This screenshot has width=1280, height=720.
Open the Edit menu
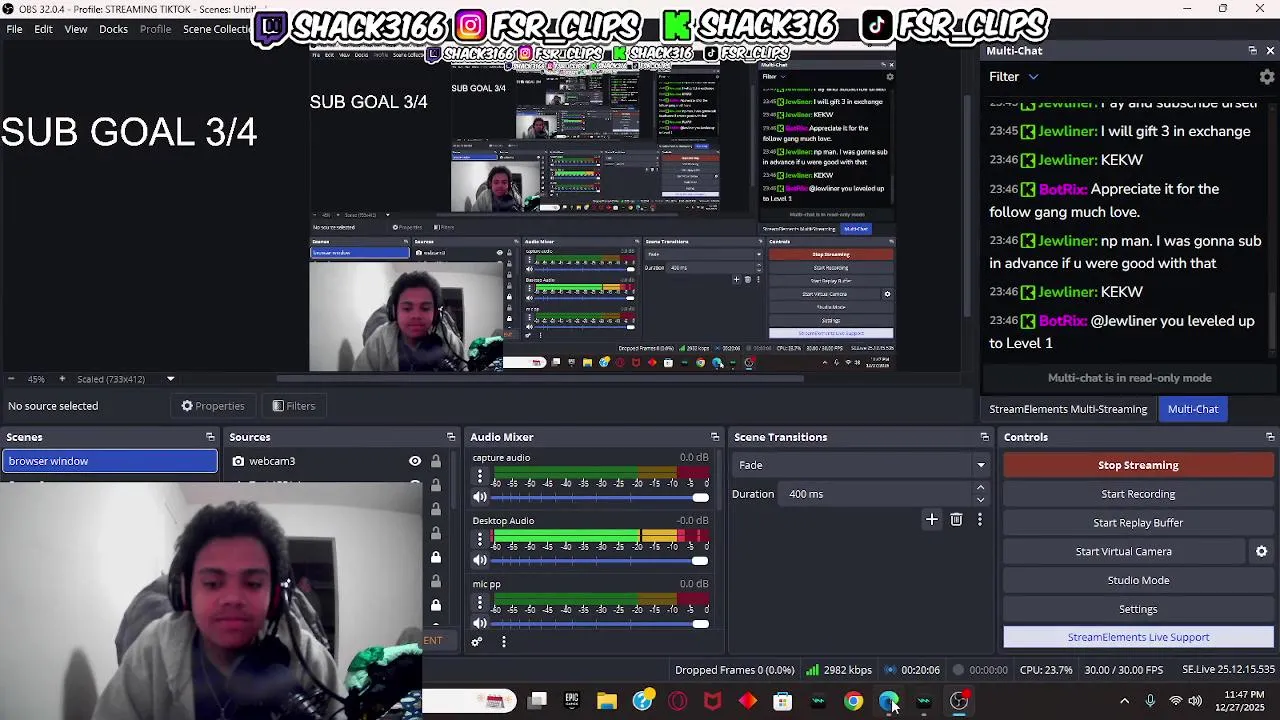pos(43,29)
